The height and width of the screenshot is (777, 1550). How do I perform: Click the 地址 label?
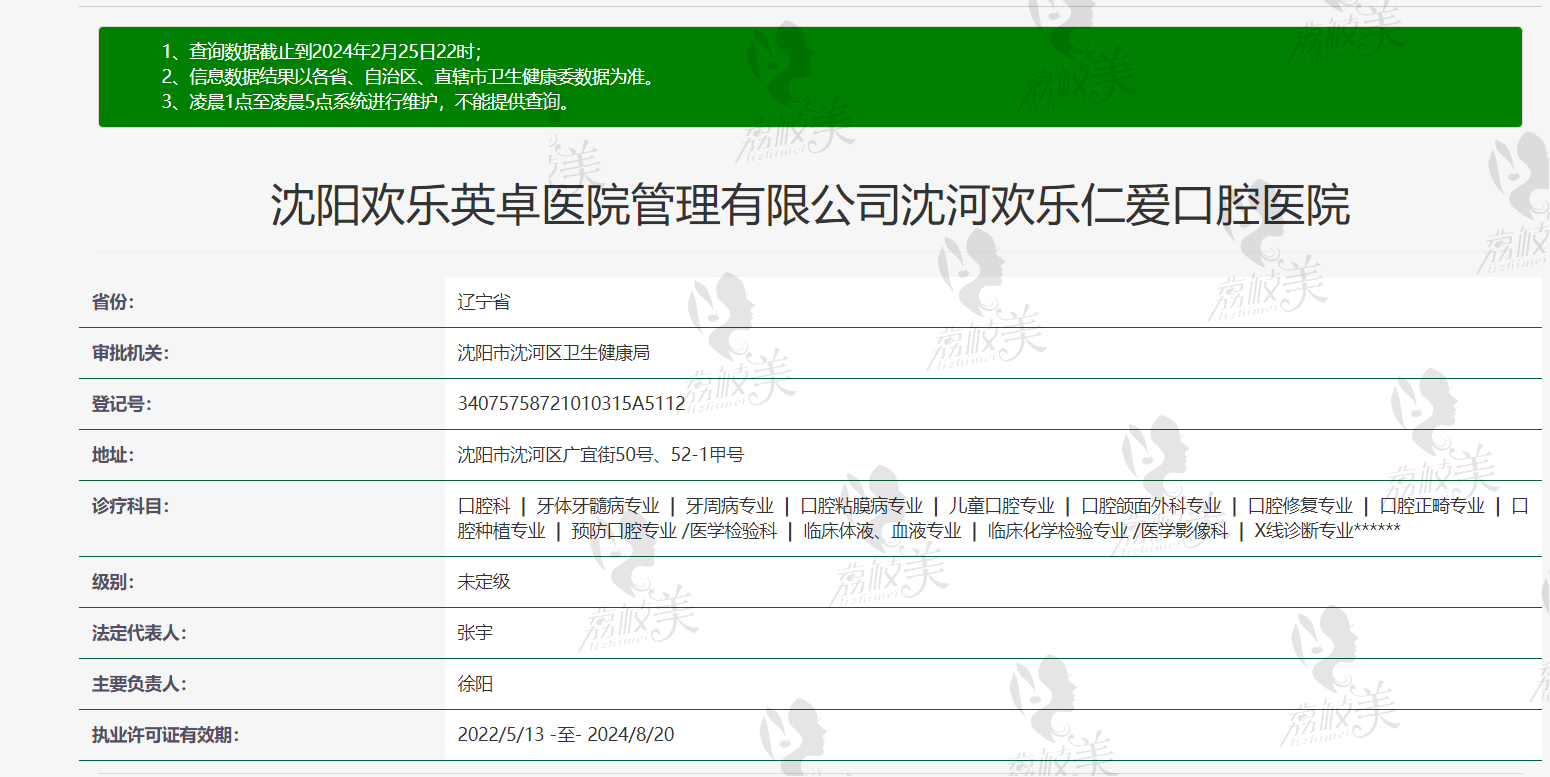tap(113, 455)
